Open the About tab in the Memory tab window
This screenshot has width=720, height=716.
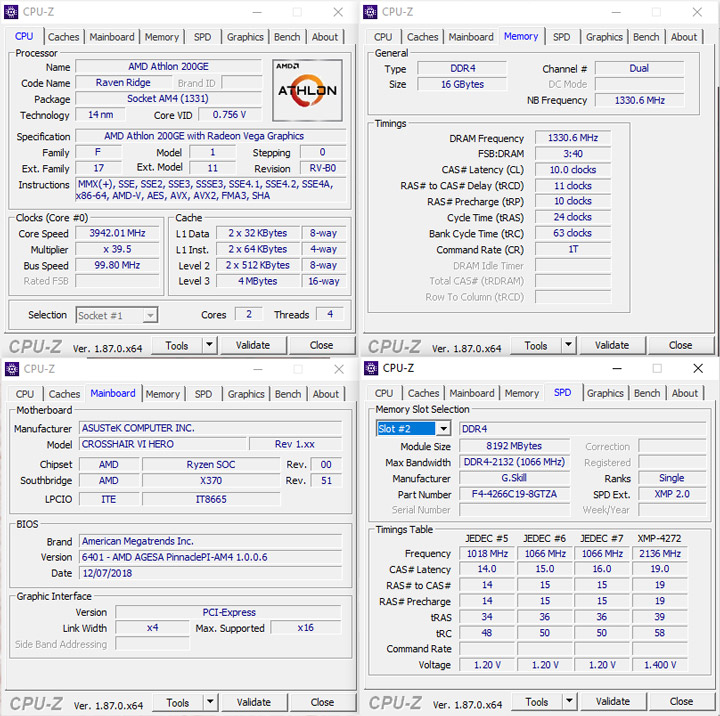point(684,37)
